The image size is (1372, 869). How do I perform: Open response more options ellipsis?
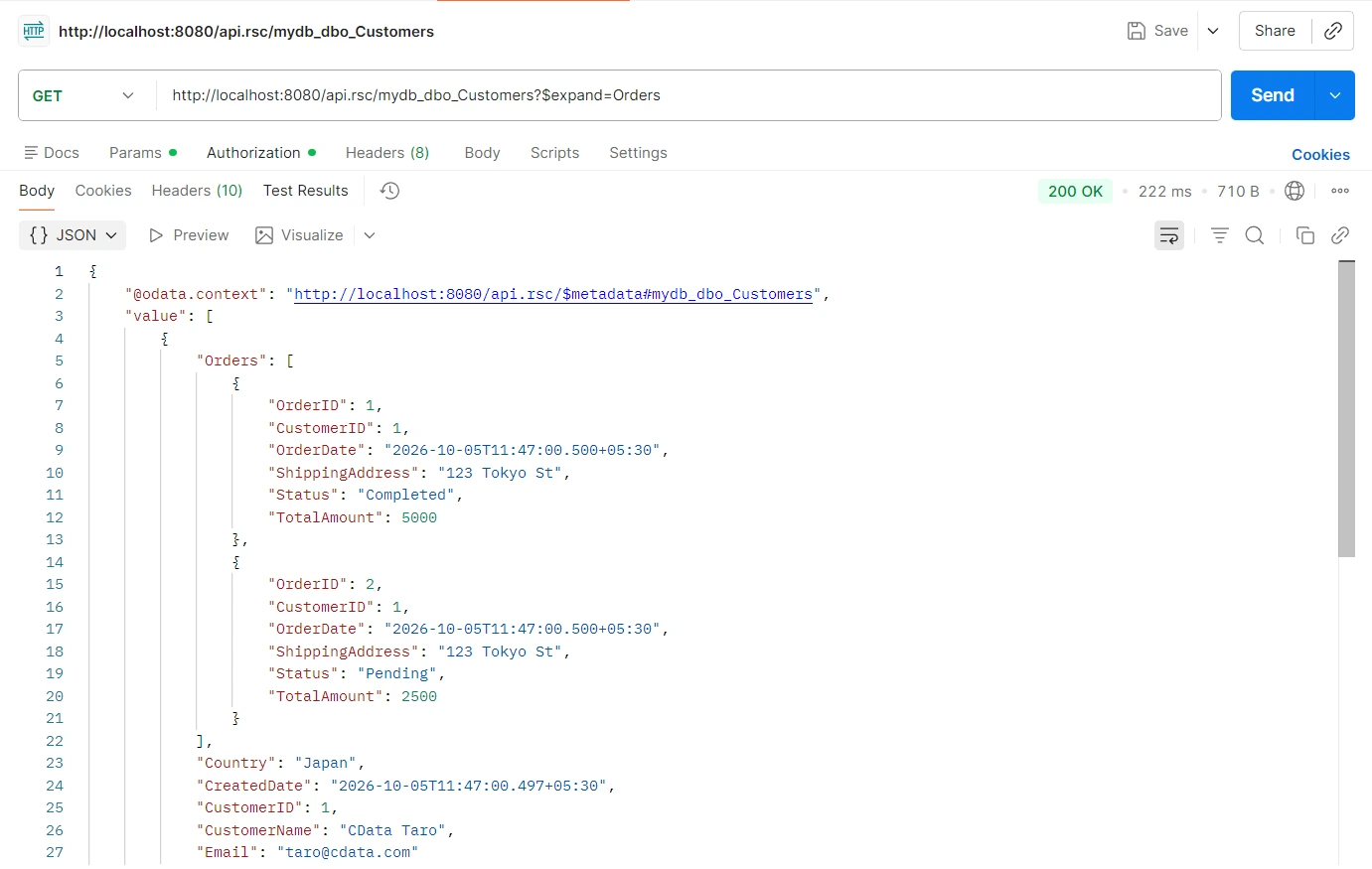click(x=1340, y=191)
